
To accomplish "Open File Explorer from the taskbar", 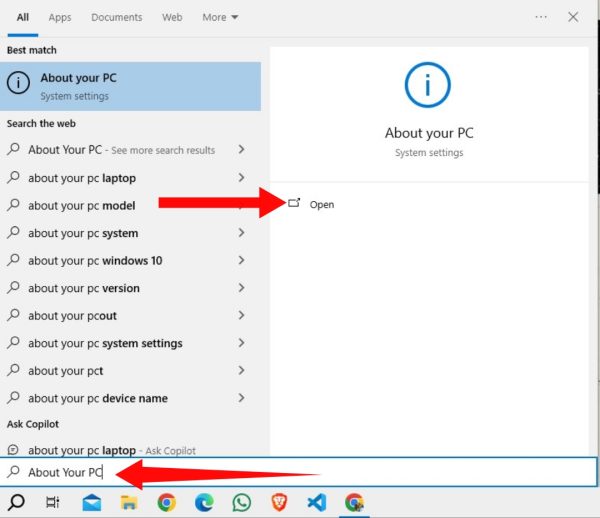I will 129,502.
